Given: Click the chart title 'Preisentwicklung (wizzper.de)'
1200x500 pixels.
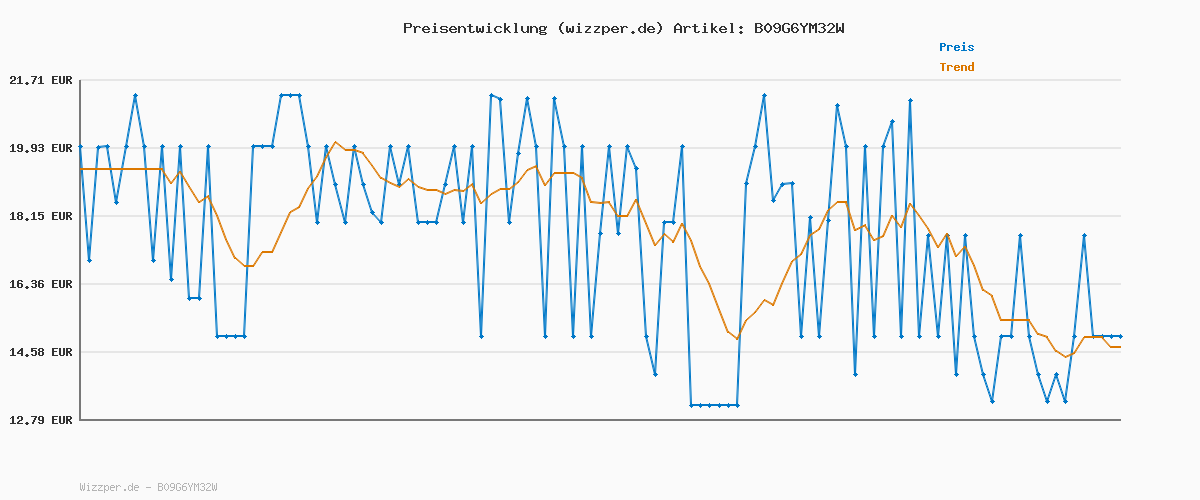Looking at the screenshot, I should pyautogui.click(x=533, y=28).
